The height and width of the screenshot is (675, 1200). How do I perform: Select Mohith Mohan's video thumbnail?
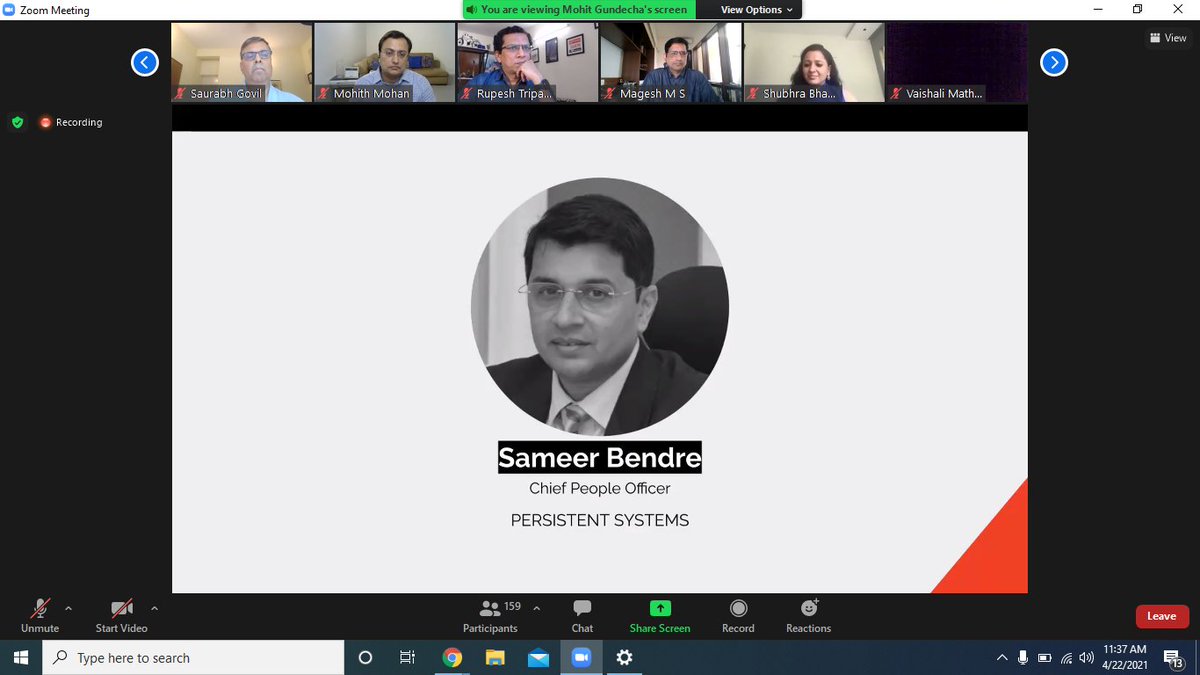click(385, 62)
